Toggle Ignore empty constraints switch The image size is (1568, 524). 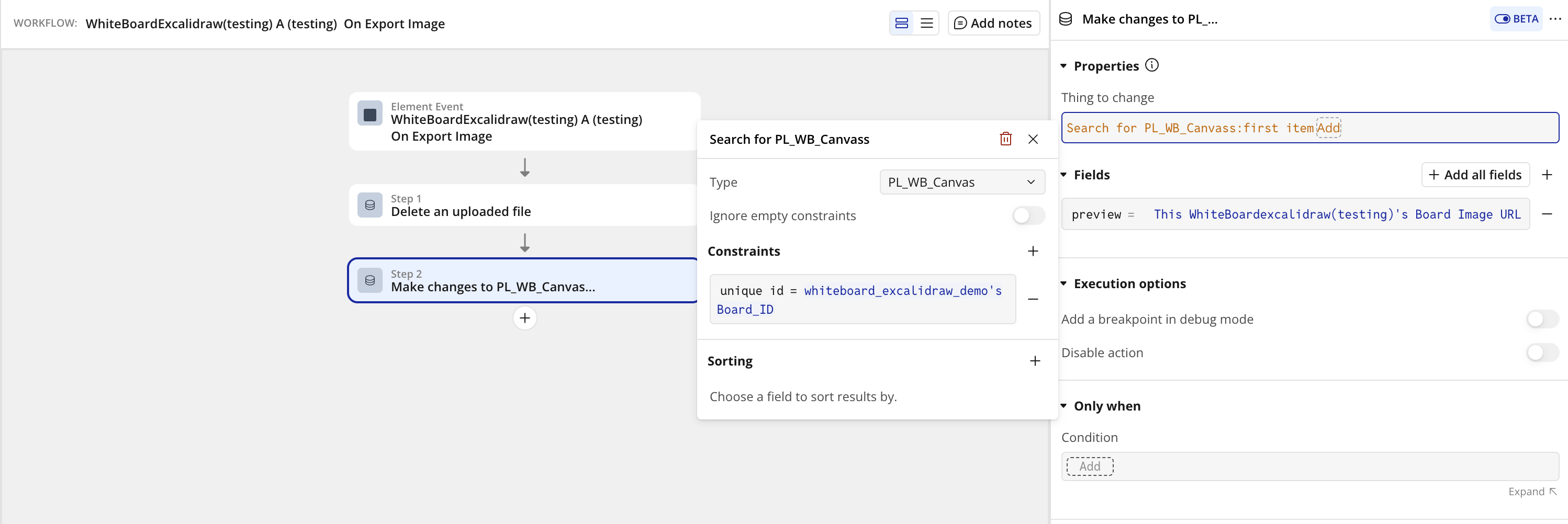(1029, 215)
